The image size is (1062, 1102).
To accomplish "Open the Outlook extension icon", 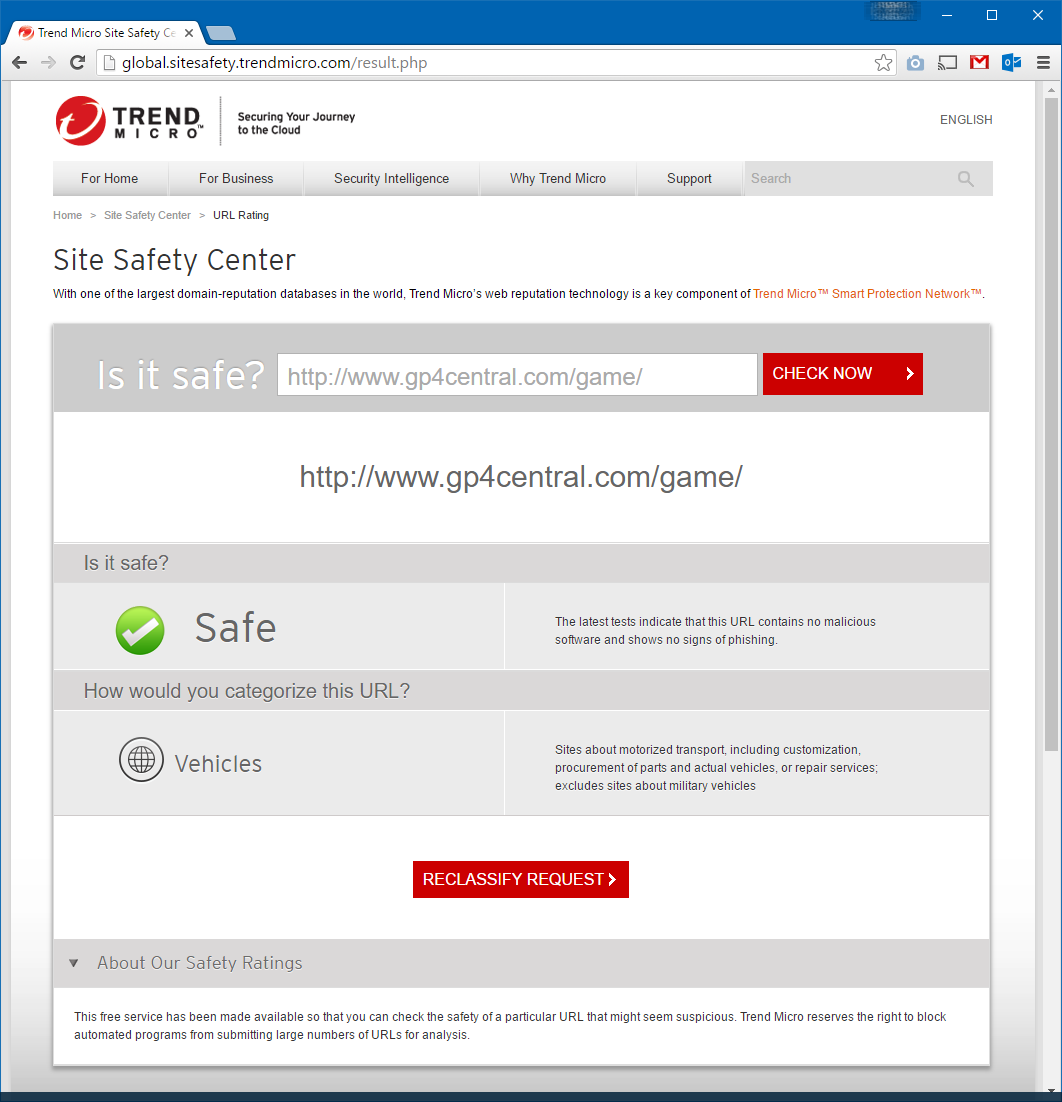I will [1011, 63].
